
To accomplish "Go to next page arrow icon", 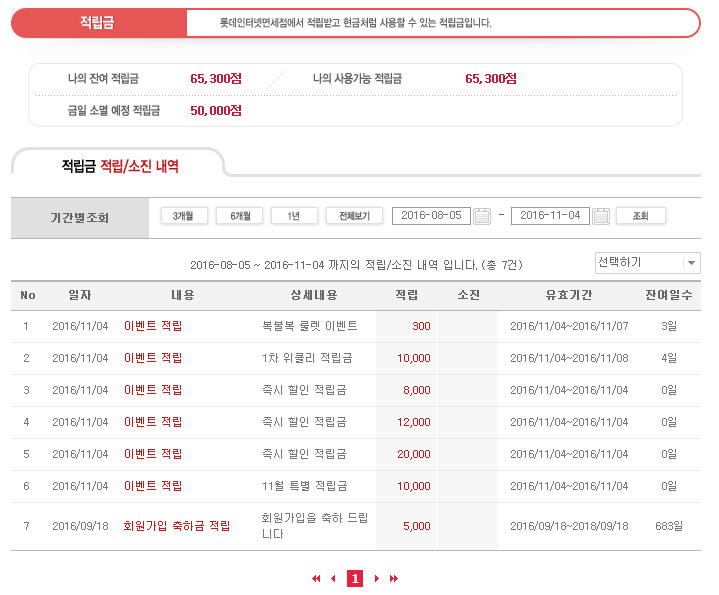I will coord(376,578).
